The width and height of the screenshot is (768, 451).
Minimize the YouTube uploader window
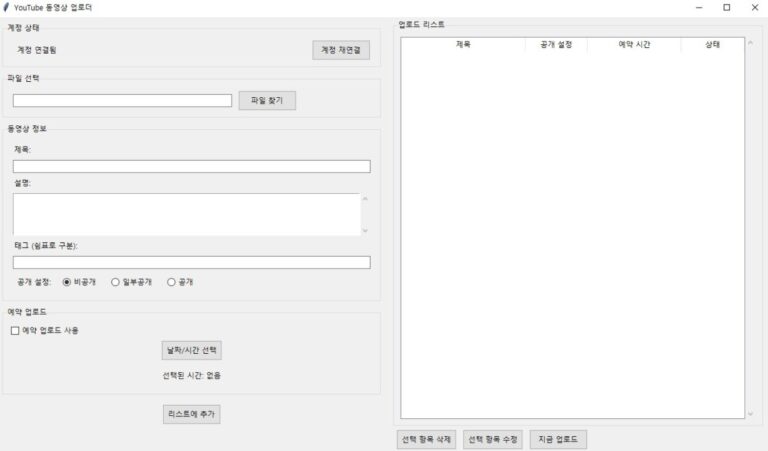point(699,7)
